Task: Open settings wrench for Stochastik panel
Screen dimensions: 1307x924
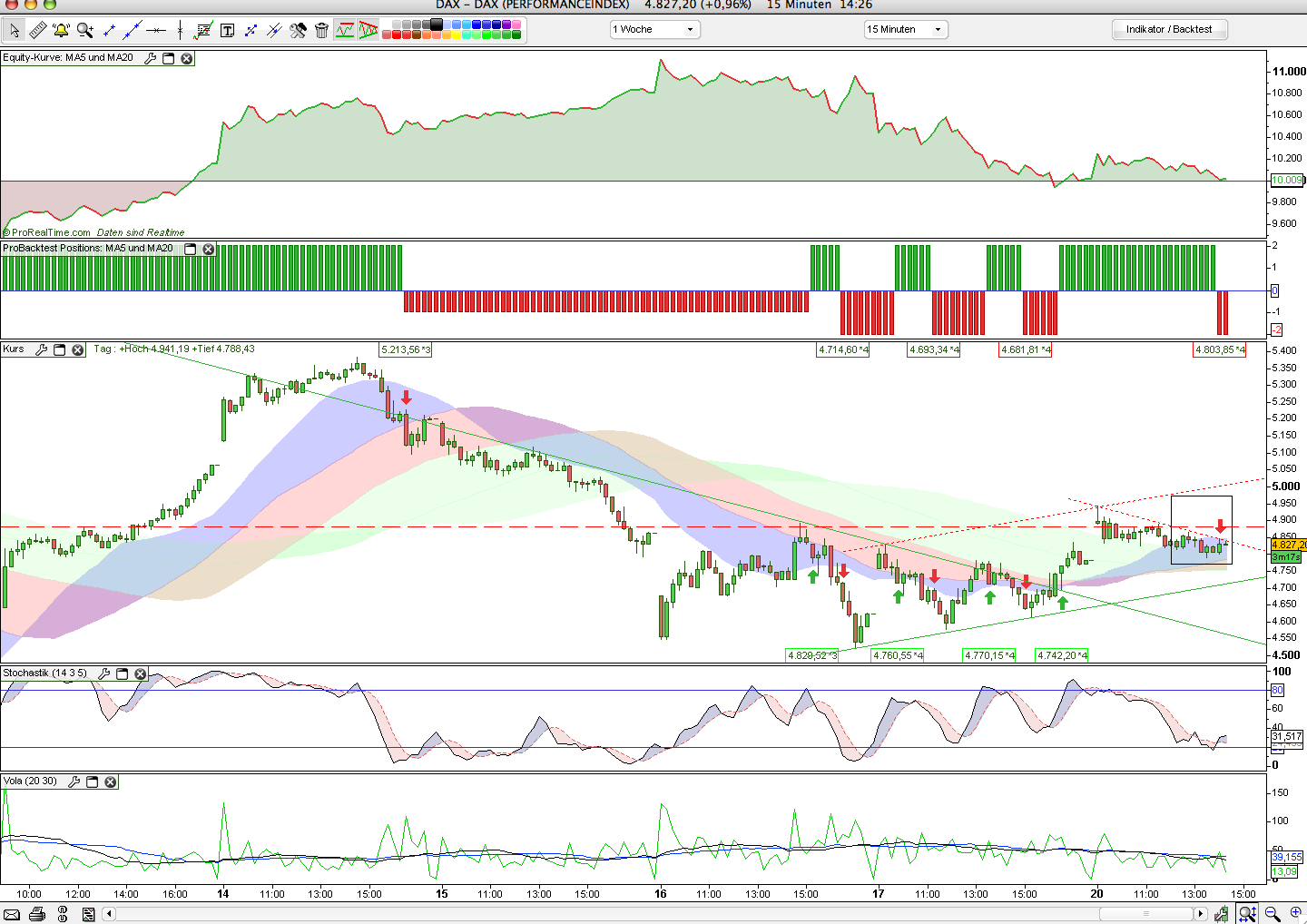Action: pyautogui.click(x=104, y=673)
